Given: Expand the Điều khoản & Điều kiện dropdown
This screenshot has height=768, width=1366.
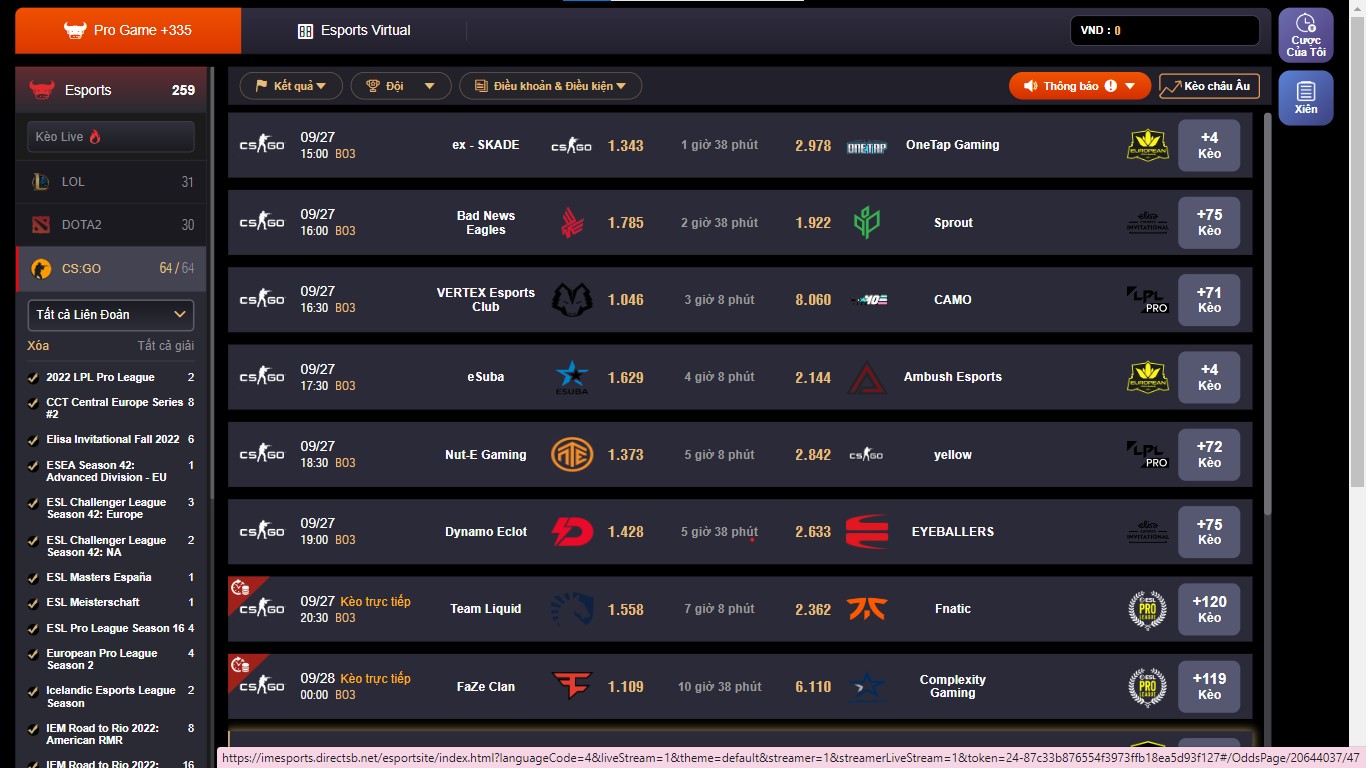Looking at the screenshot, I should 550,86.
